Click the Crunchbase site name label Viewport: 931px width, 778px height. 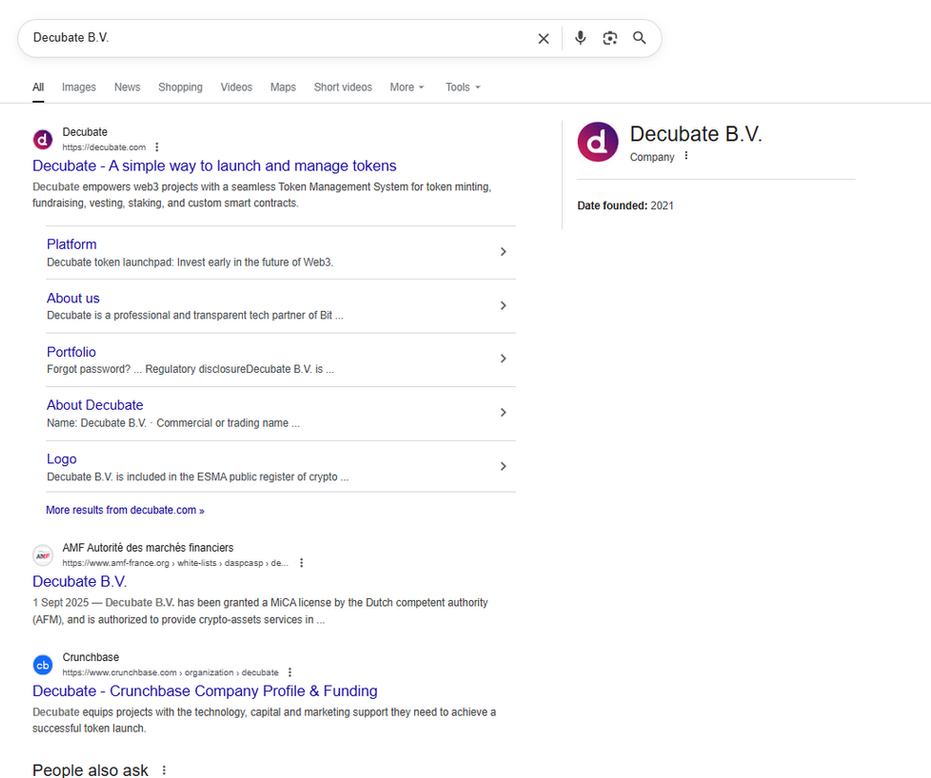91,657
